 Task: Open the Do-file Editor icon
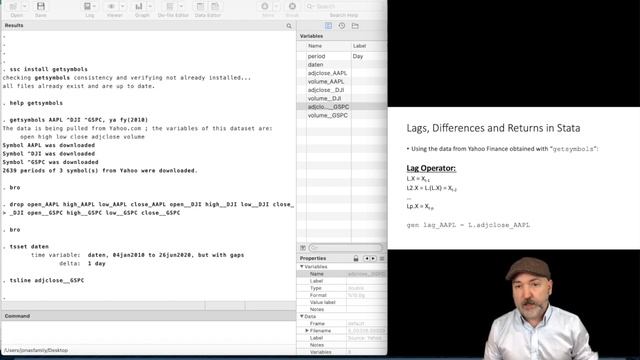pos(170,6)
